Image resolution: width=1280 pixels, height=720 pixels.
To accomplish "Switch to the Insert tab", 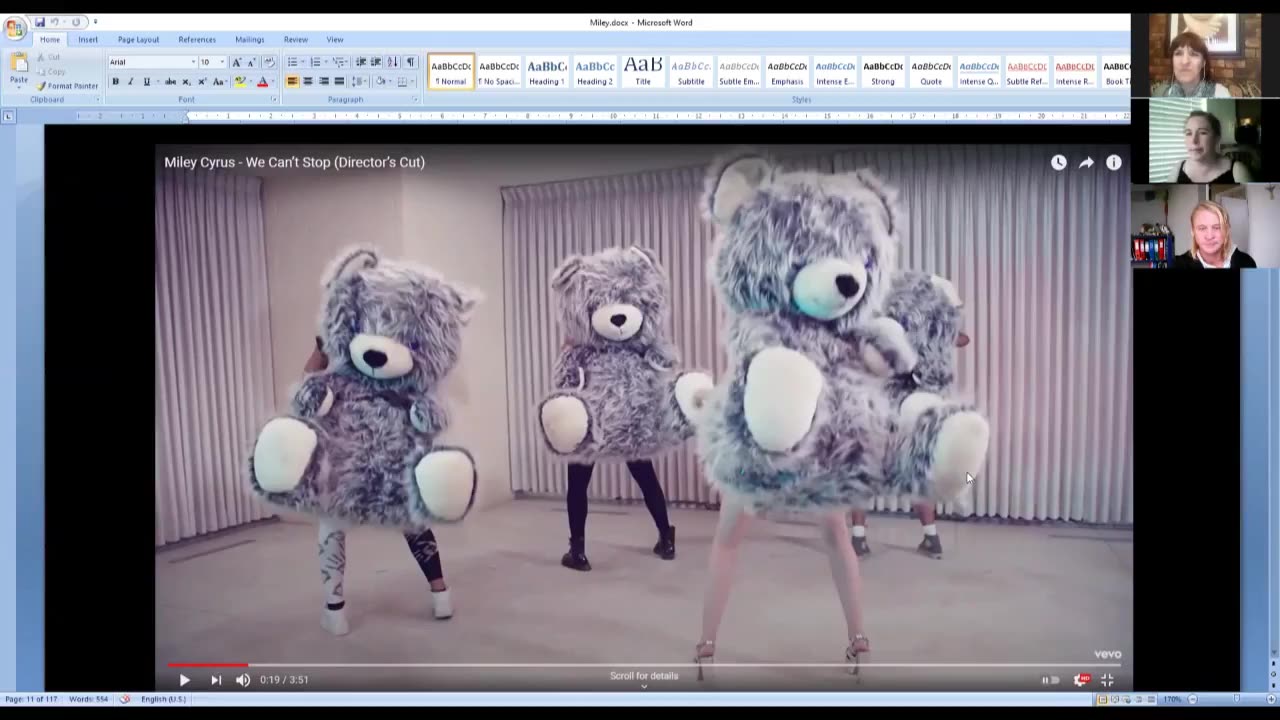I will click(x=88, y=40).
